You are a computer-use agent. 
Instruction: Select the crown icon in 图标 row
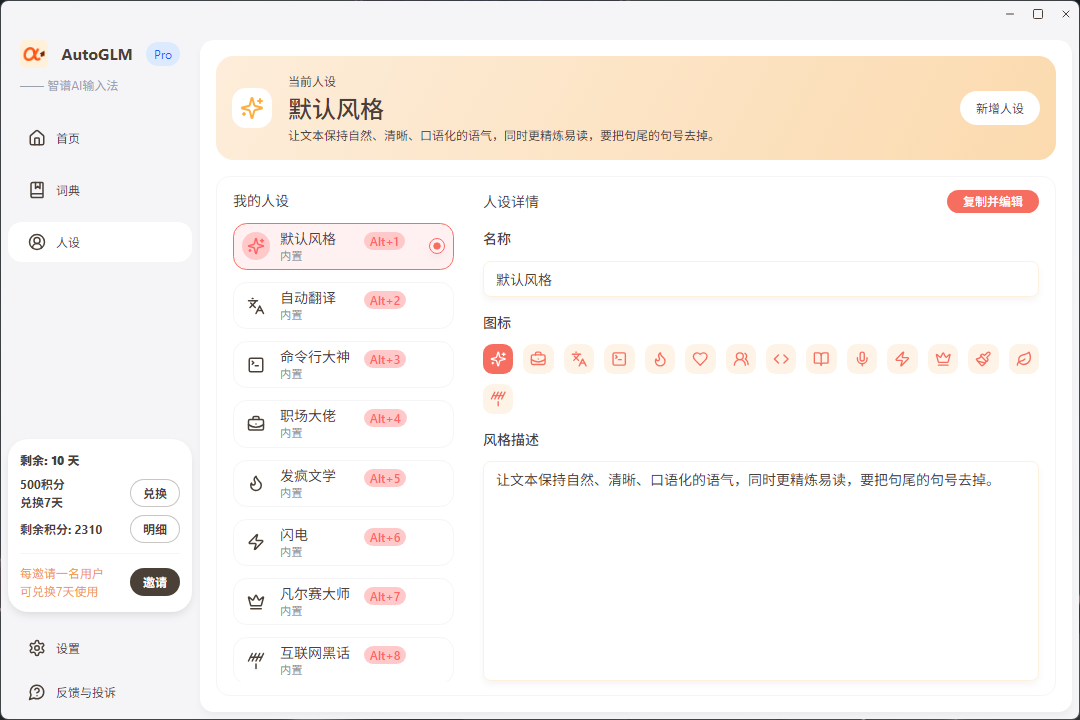pyautogui.click(x=942, y=359)
